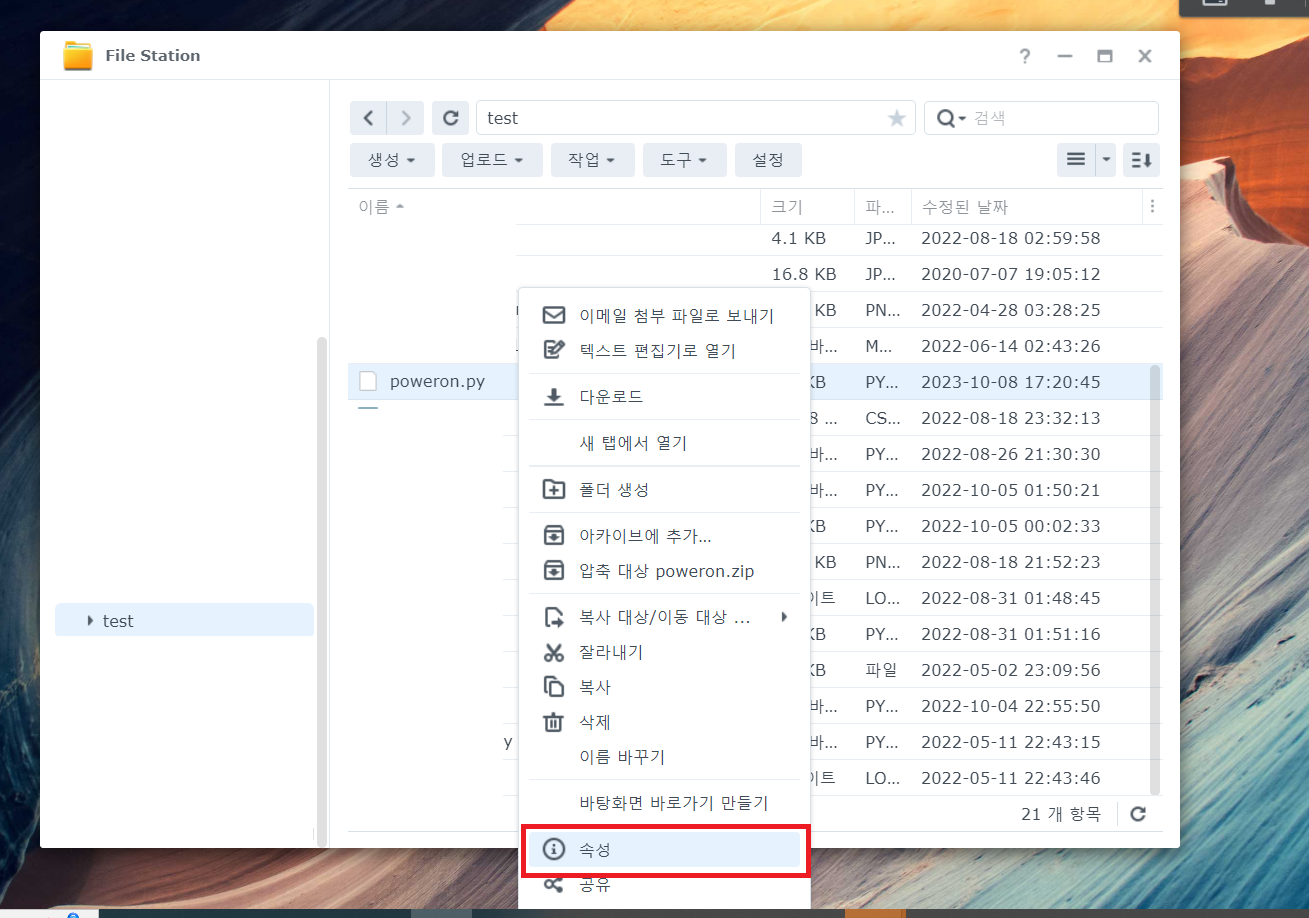
Task: Choose 공유 from context menu
Action: (664, 885)
